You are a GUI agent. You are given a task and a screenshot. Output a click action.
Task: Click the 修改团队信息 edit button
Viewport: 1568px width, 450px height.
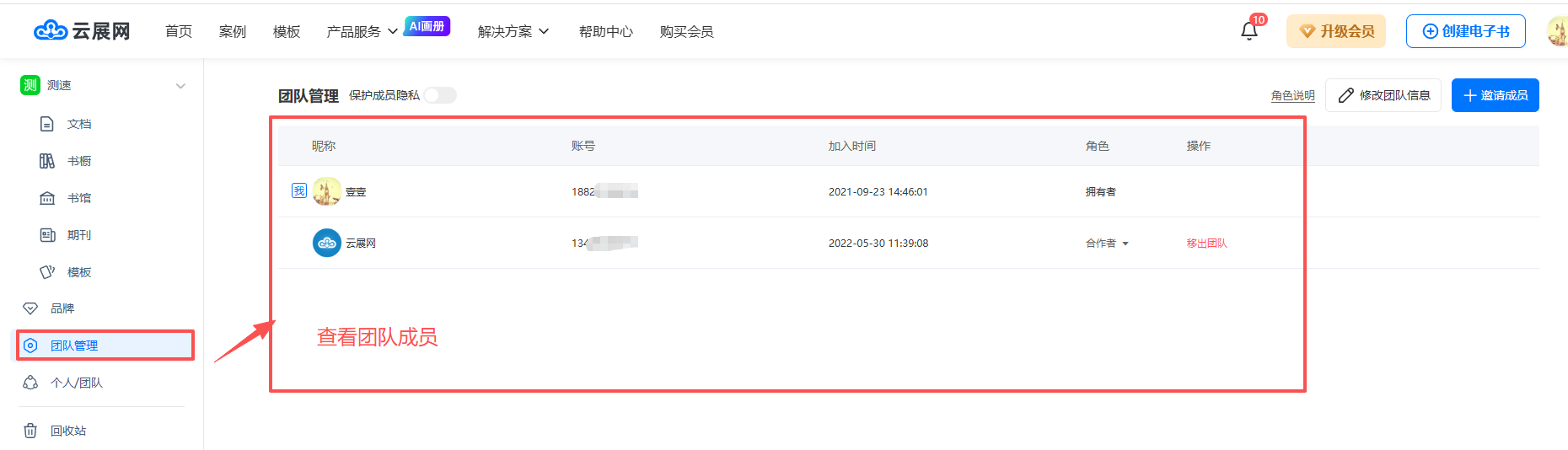(x=1383, y=95)
